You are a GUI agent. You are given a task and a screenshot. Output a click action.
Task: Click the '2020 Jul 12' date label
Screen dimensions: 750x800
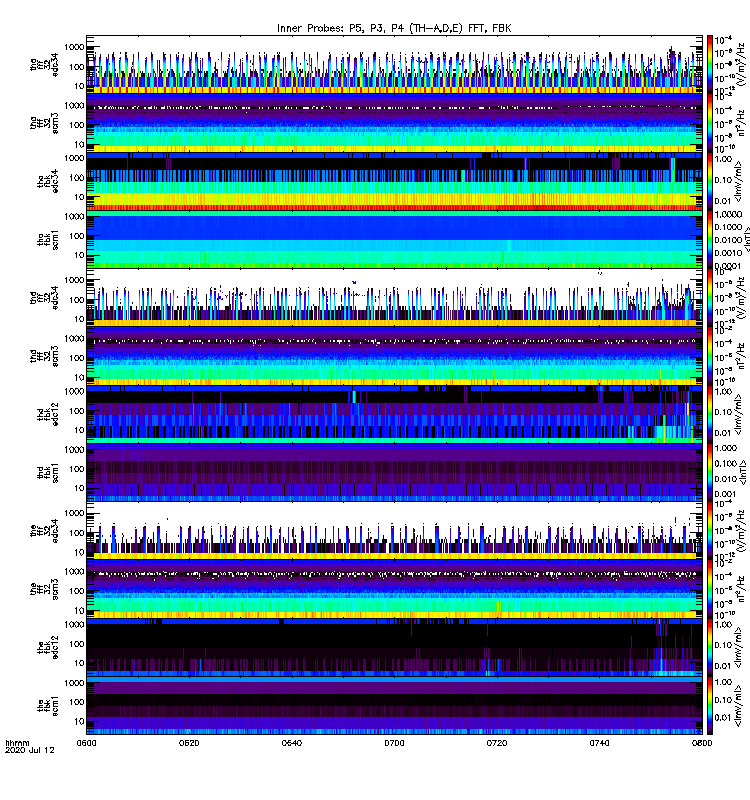point(30,750)
